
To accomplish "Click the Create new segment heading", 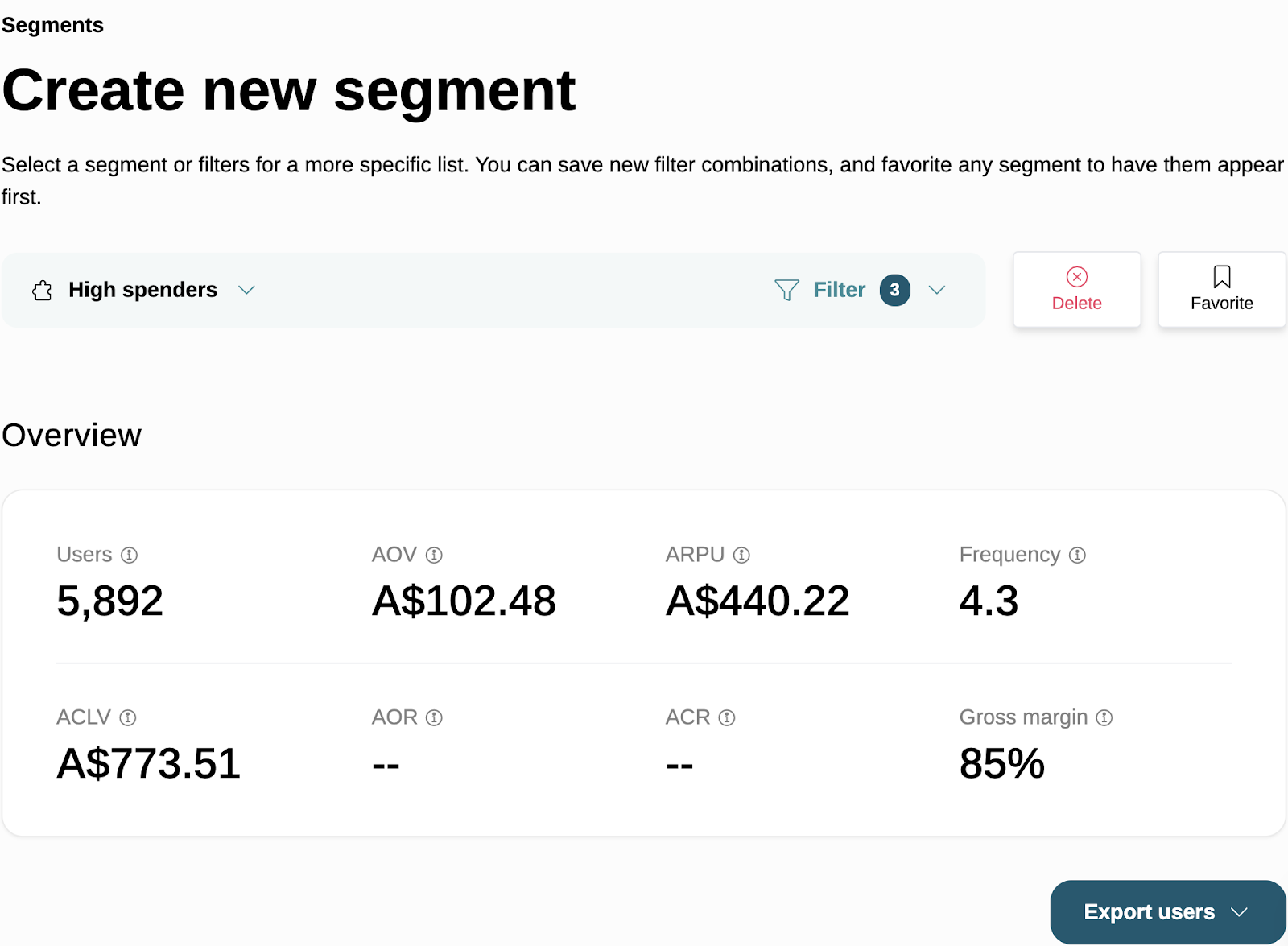I will pos(289,91).
